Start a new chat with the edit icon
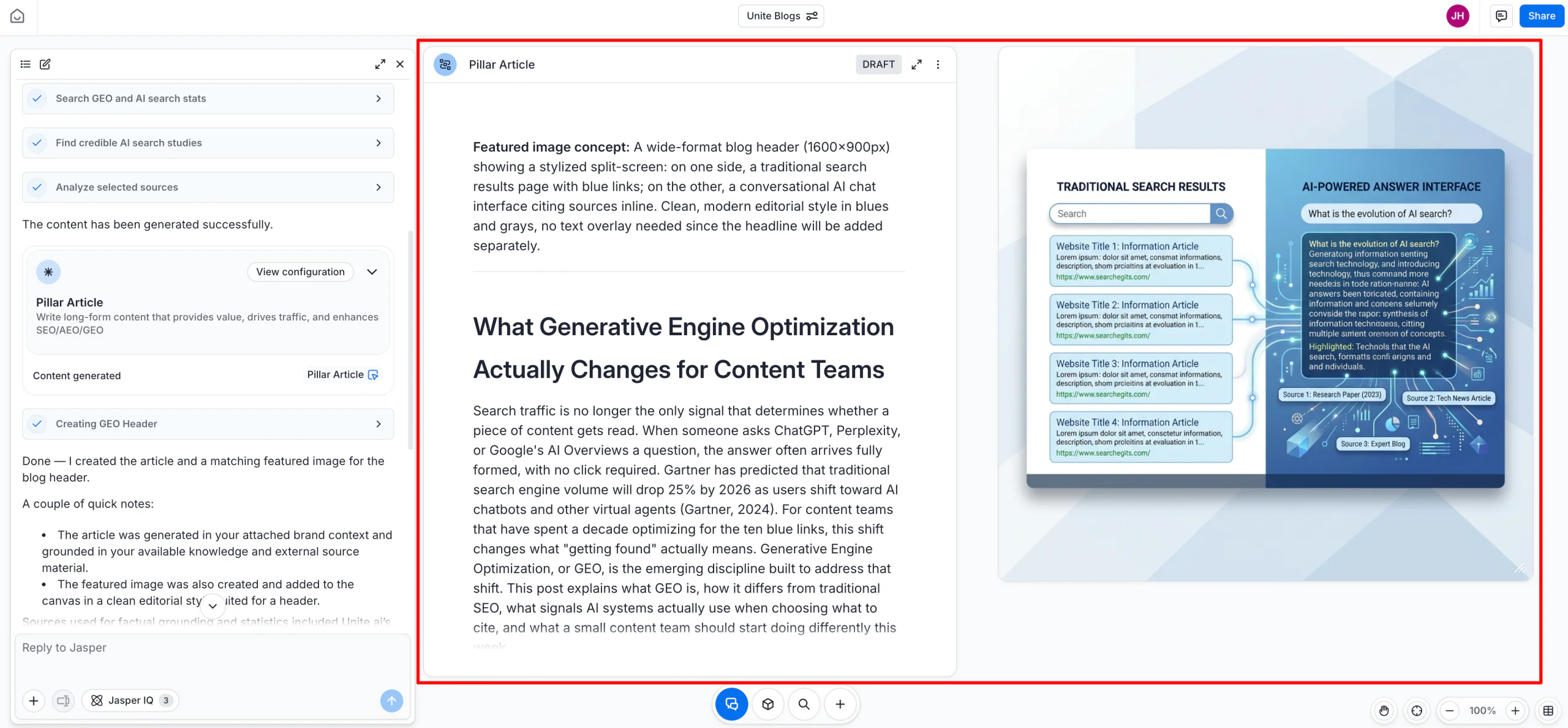 [45, 64]
